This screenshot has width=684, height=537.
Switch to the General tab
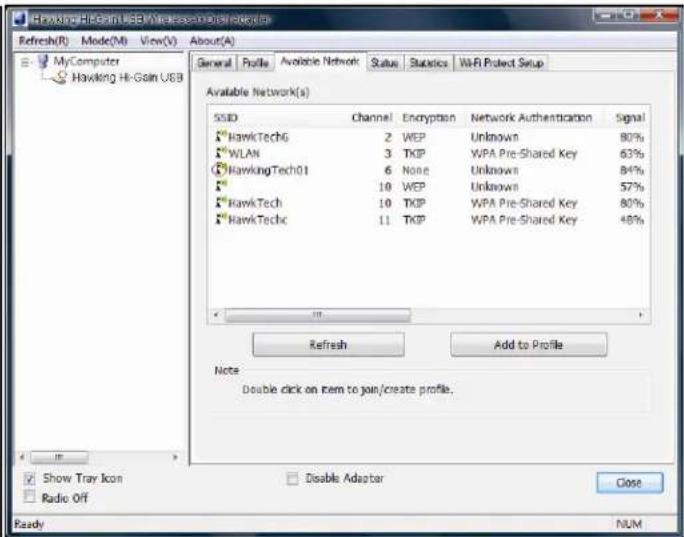pos(214,63)
